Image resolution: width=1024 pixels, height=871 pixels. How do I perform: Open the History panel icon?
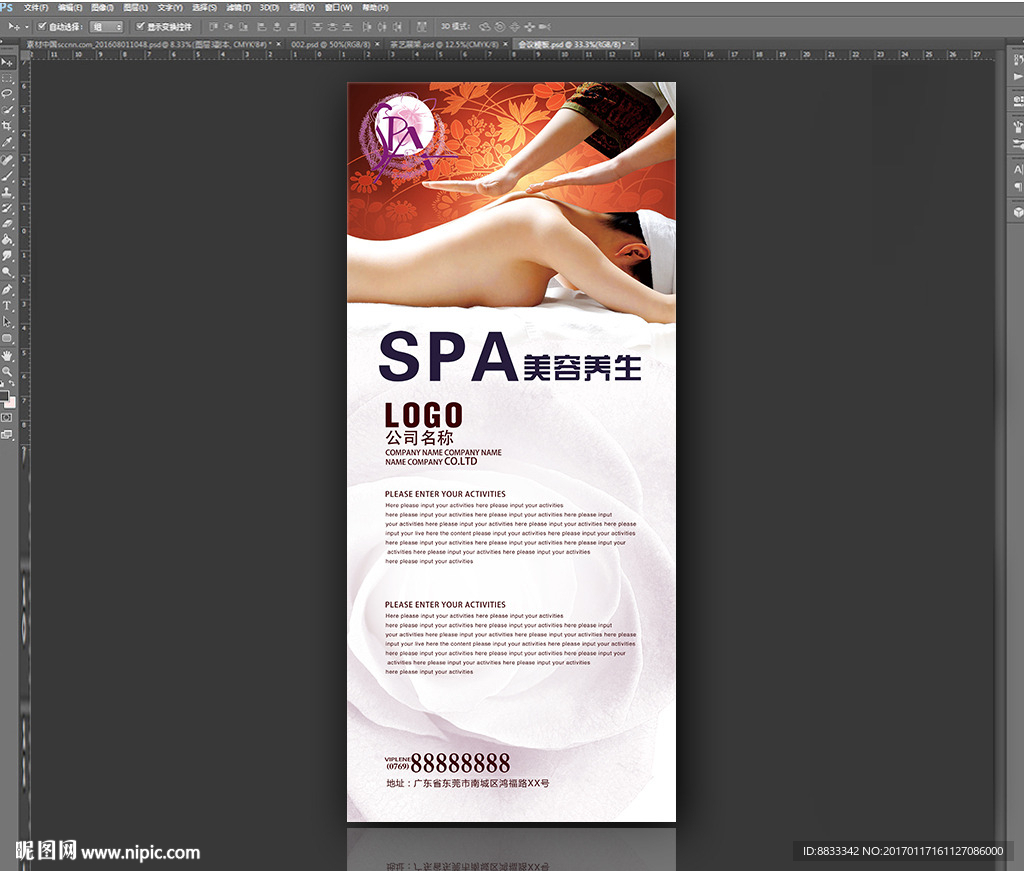click(1018, 60)
